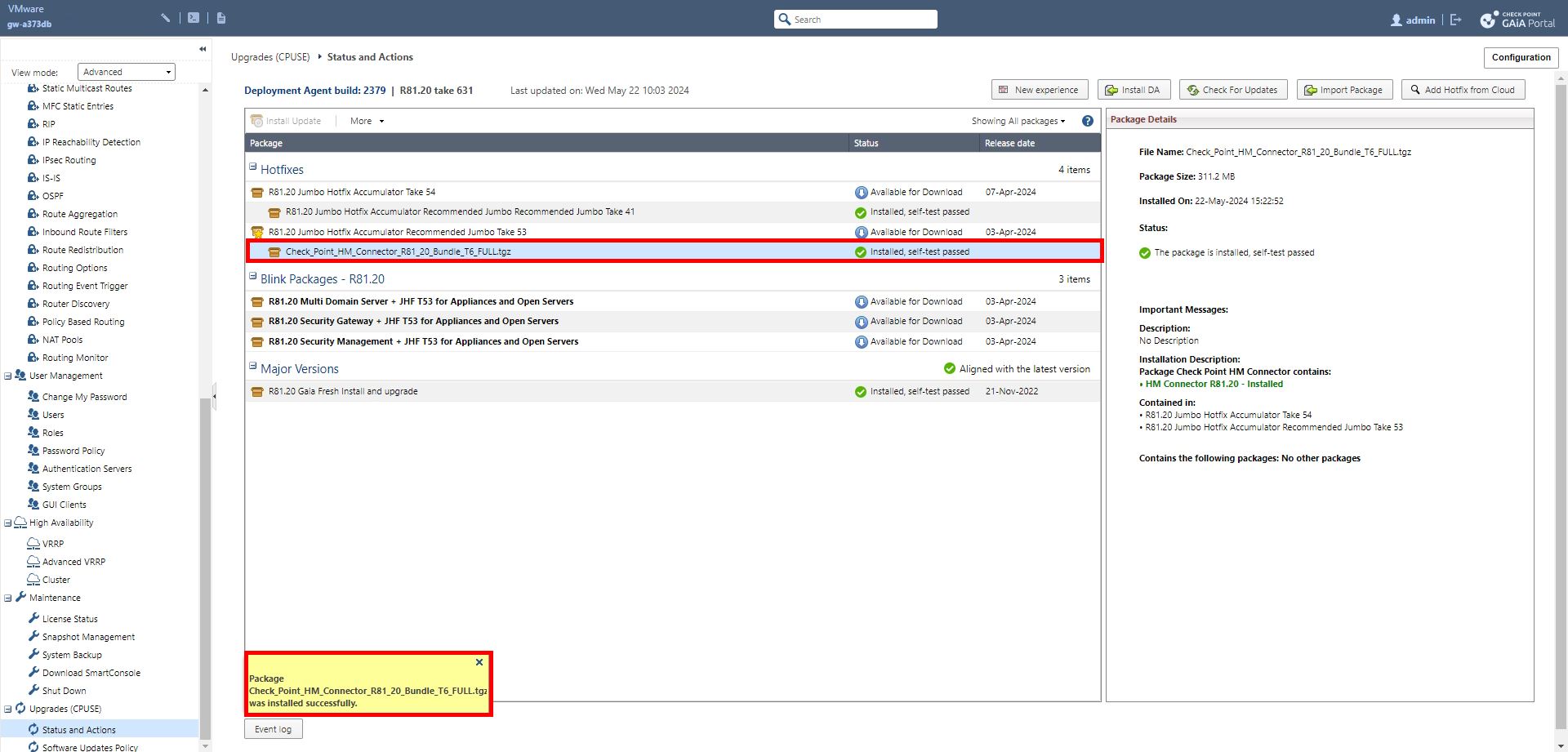The height and width of the screenshot is (752, 1568).
Task: Collapse the Hotfixes package group
Action: coord(253,167)
